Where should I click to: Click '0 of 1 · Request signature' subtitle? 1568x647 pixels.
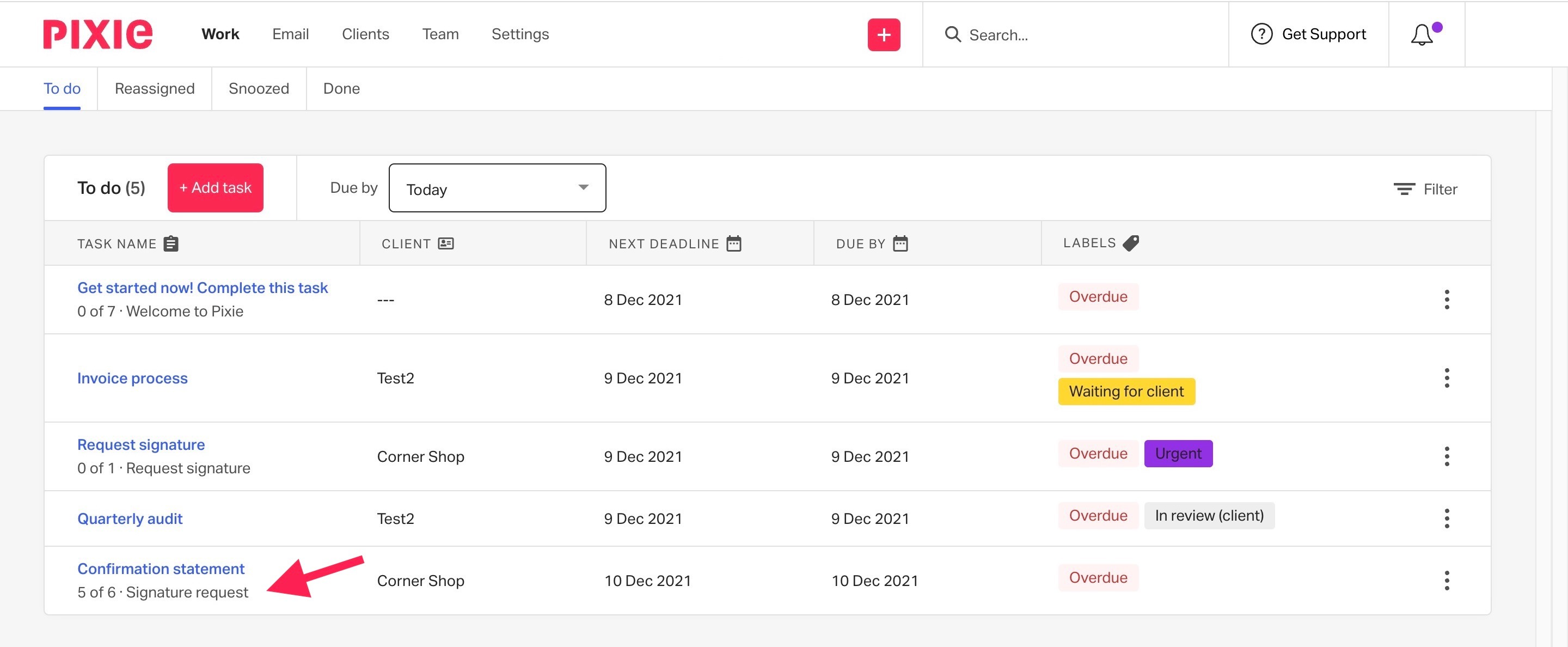pyautogui.click(x=164, y=469)
